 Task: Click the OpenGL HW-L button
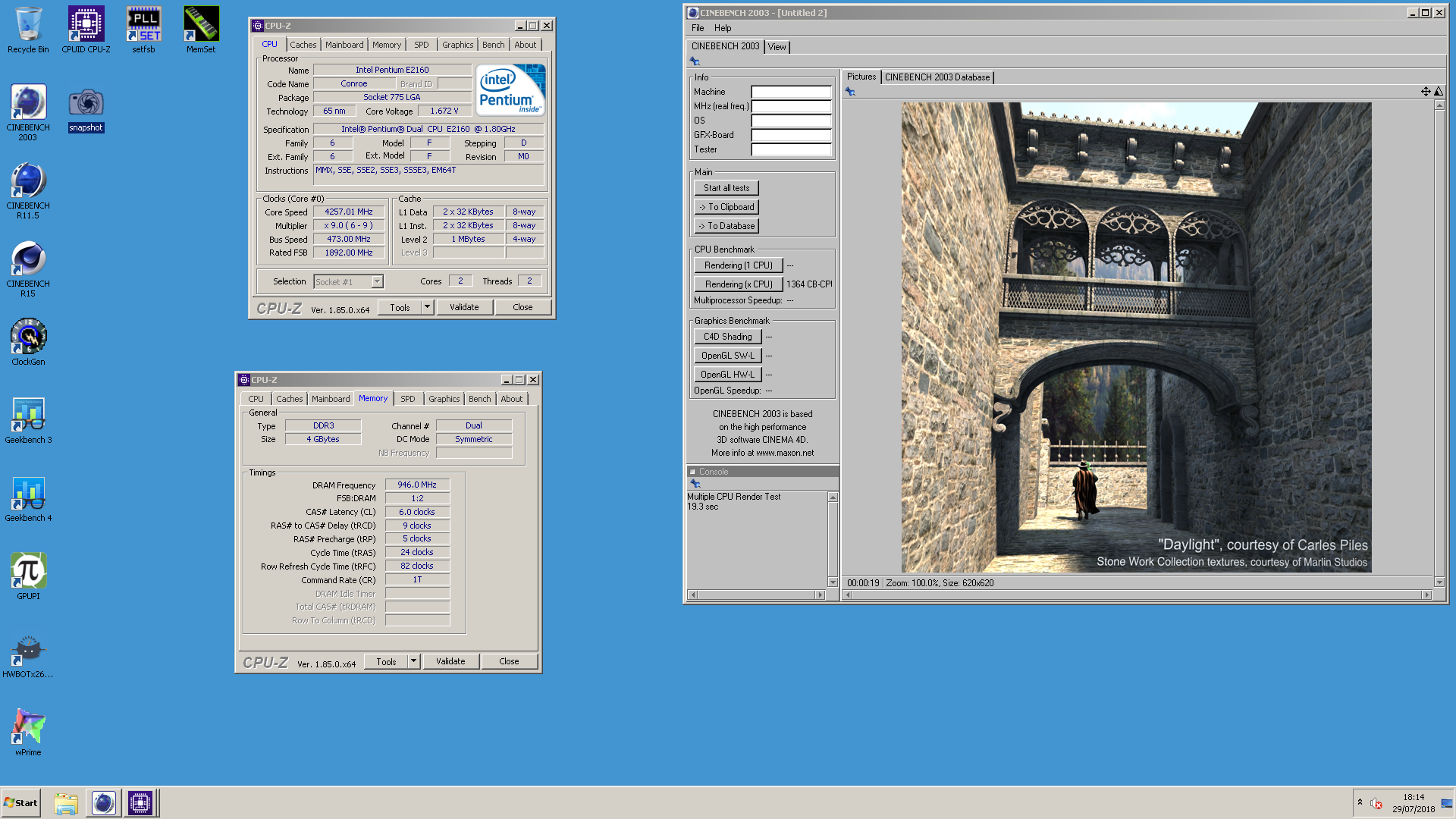728,375
